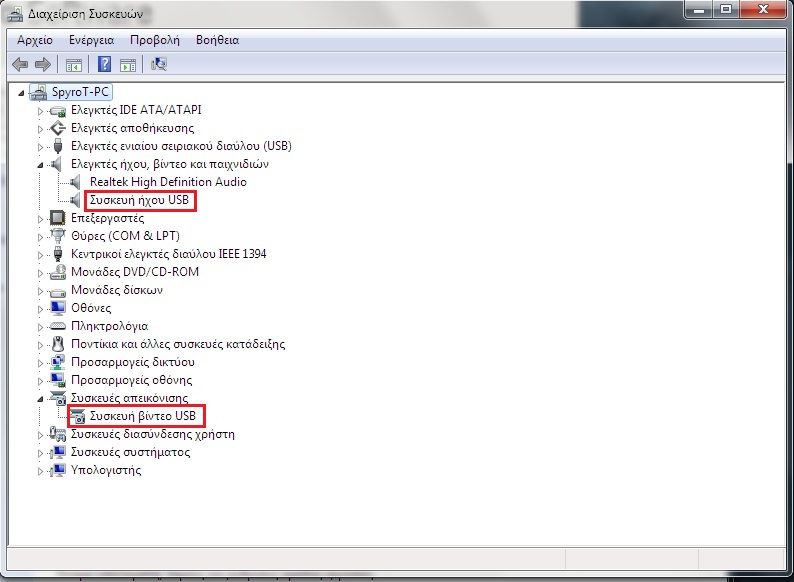Select the SpyroT-PC tree label
Viewport: 794px width, 582px height.
[x=80, y=92]
